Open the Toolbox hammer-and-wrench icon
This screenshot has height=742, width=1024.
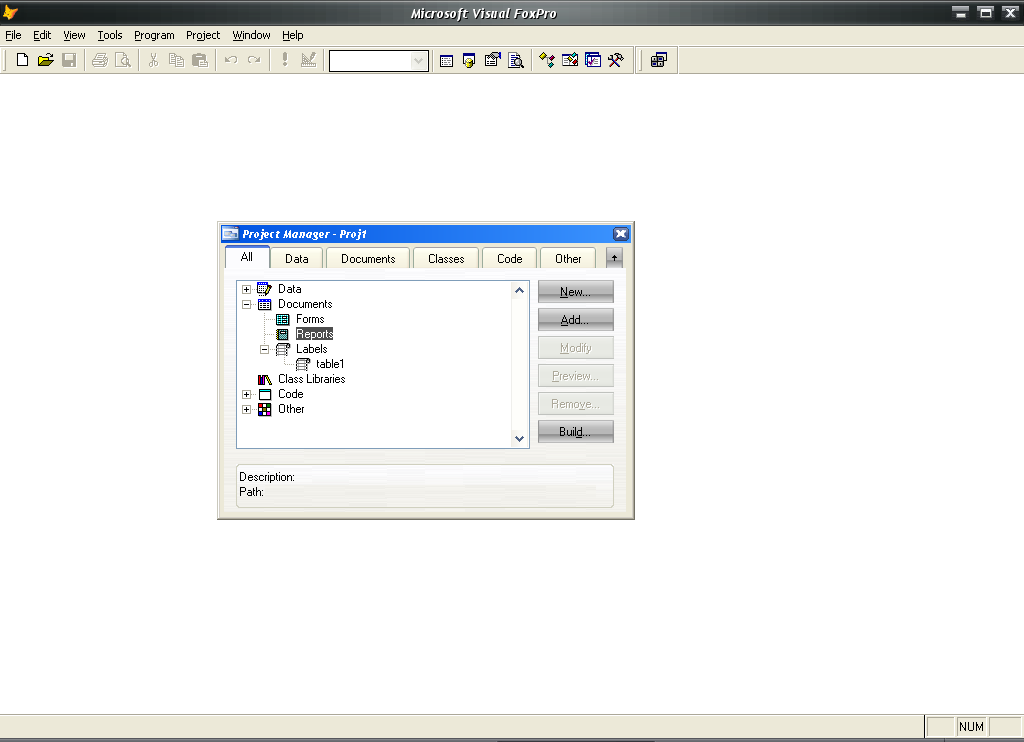click(x=616, y=61)
